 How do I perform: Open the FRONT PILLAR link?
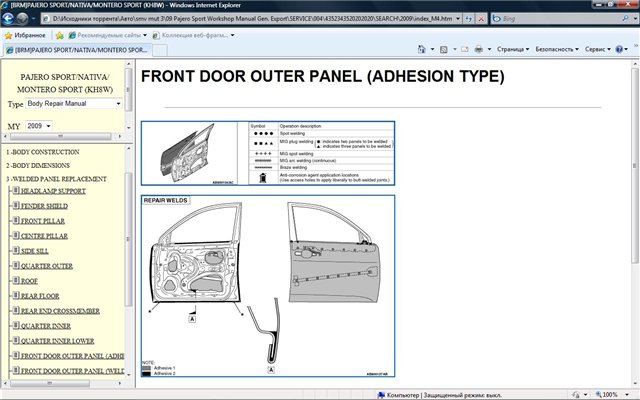click(x=42, y=221)
